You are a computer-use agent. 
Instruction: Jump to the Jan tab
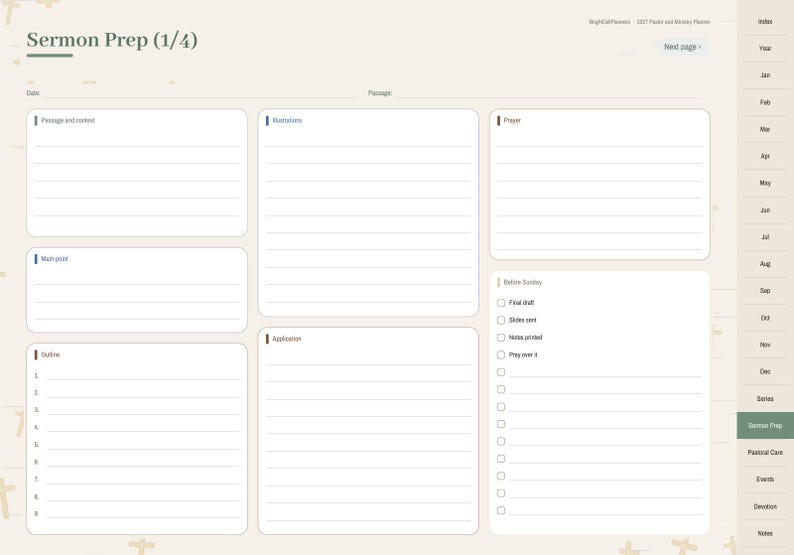tap(765, 75)
